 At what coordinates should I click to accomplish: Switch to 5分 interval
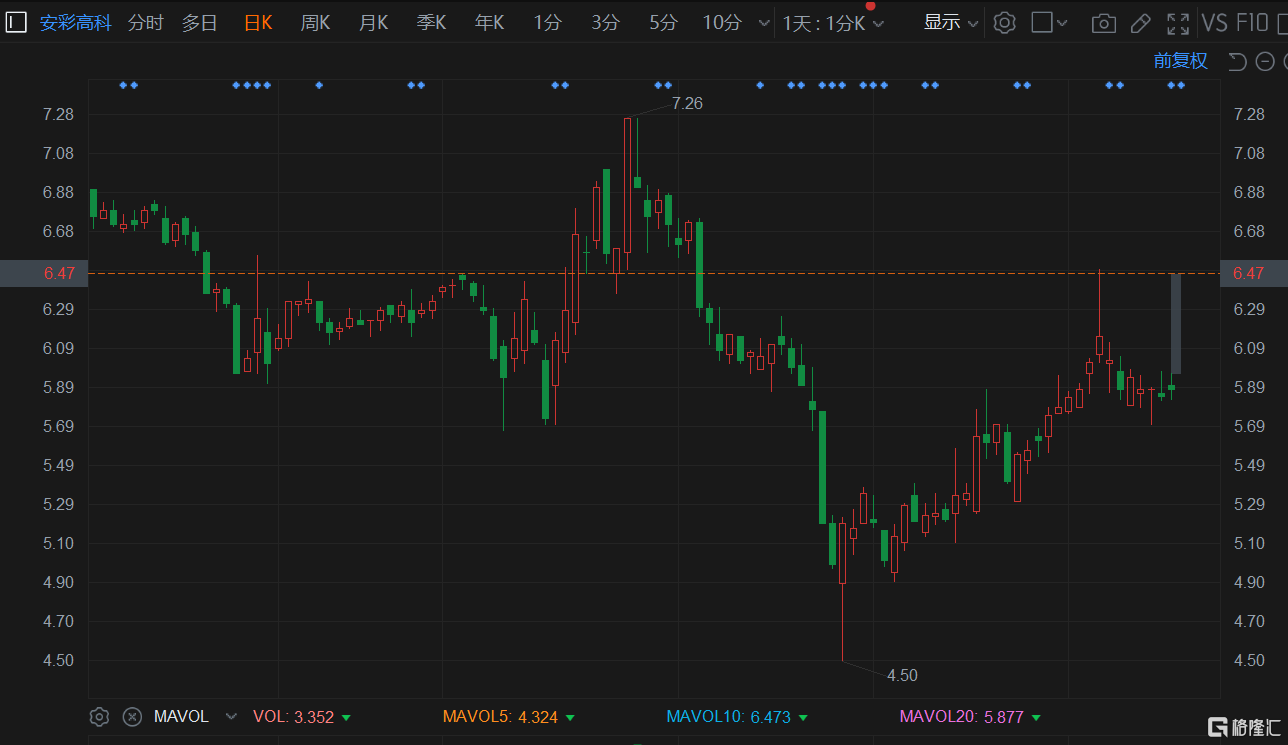coord(663,23)
